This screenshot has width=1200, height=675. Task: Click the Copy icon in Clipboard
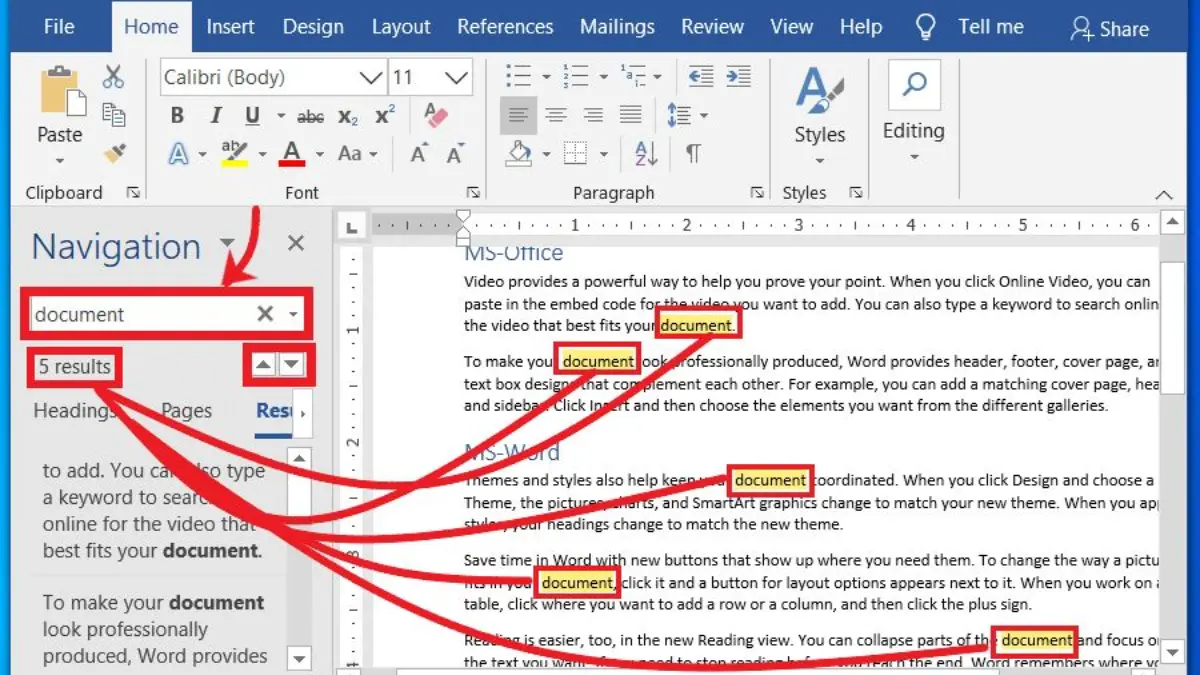click(x=114, y=115)
